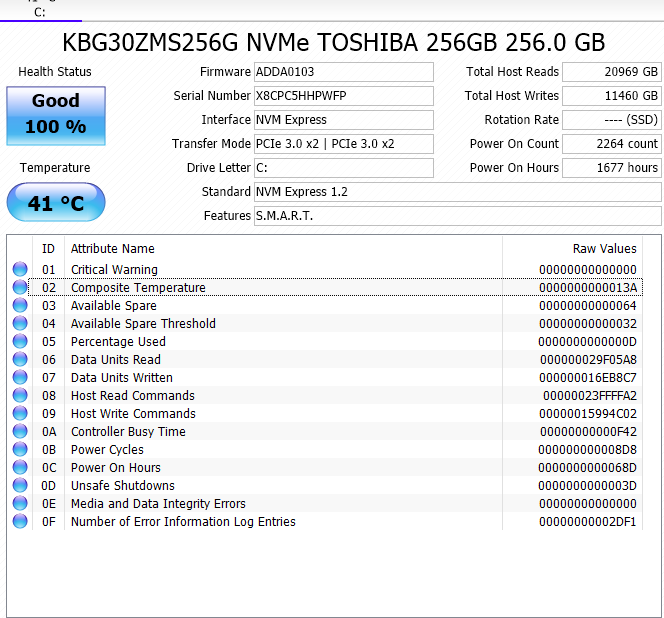Select the Controller Busy Time attribute name

128,432
